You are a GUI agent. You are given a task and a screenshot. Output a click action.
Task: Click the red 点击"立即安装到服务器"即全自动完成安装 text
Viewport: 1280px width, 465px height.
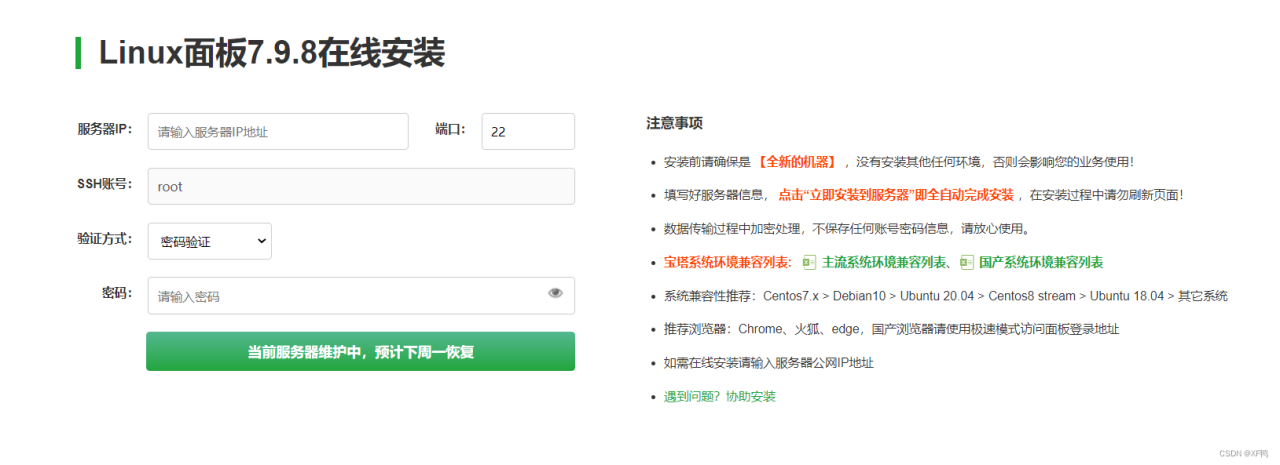896,195
